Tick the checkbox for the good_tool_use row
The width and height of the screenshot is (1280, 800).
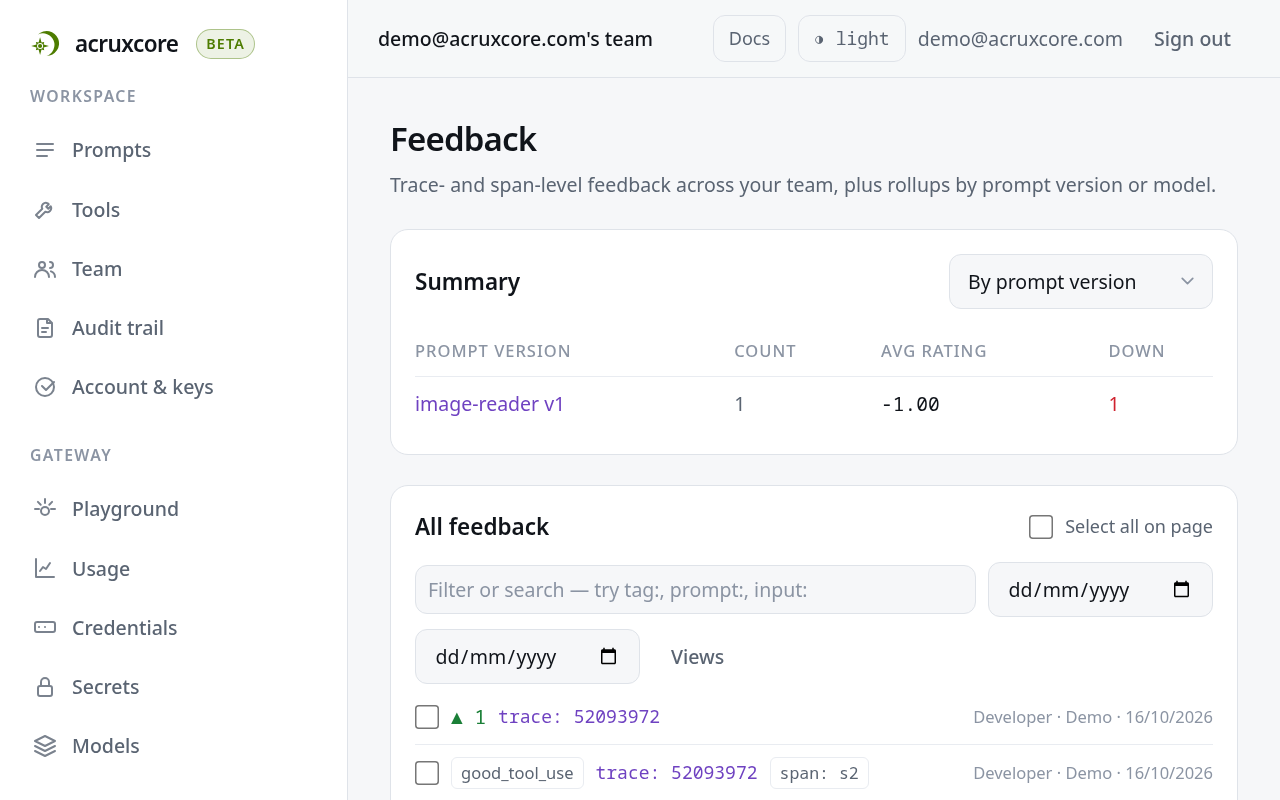[427, 773]
